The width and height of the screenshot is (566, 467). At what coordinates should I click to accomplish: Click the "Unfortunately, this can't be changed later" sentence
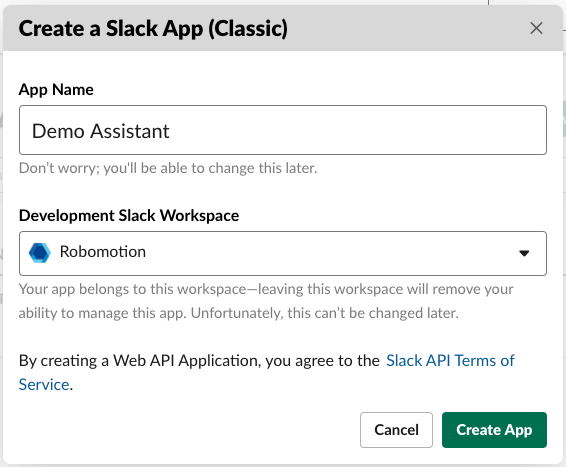coord(325,313)
